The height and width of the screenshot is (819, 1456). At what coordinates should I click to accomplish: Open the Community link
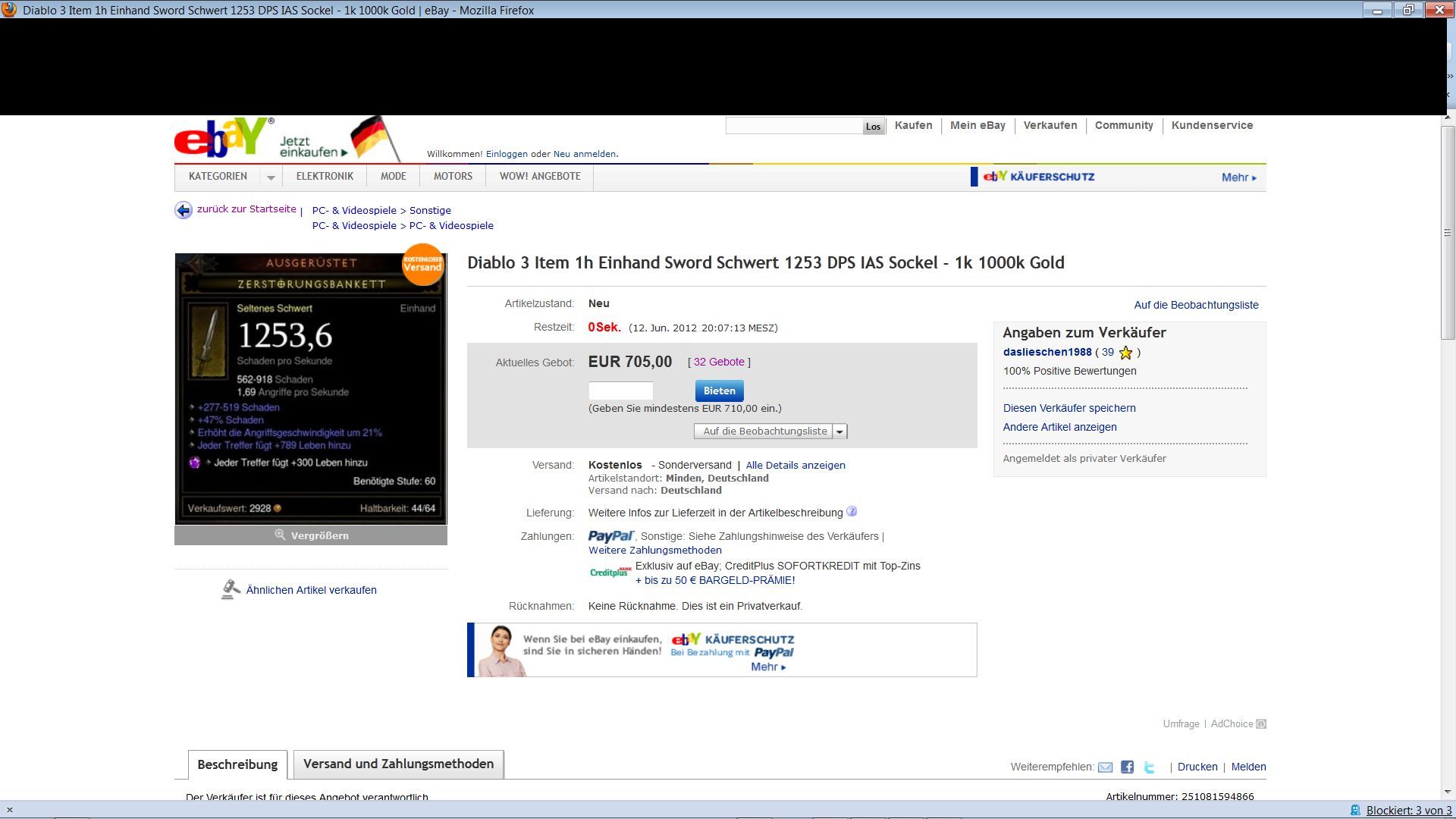coord(1124,126)
